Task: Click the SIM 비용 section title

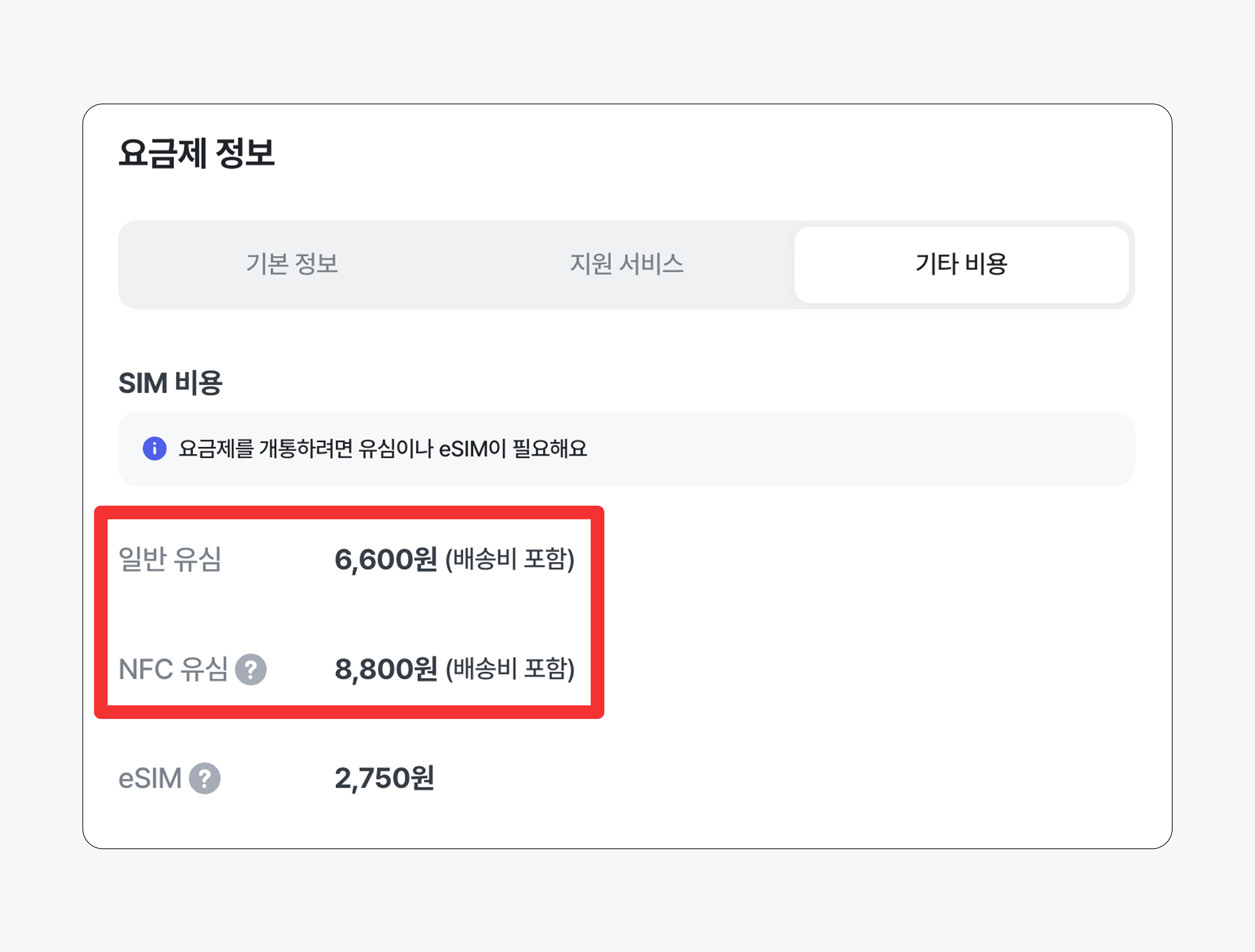Action: 170,383
